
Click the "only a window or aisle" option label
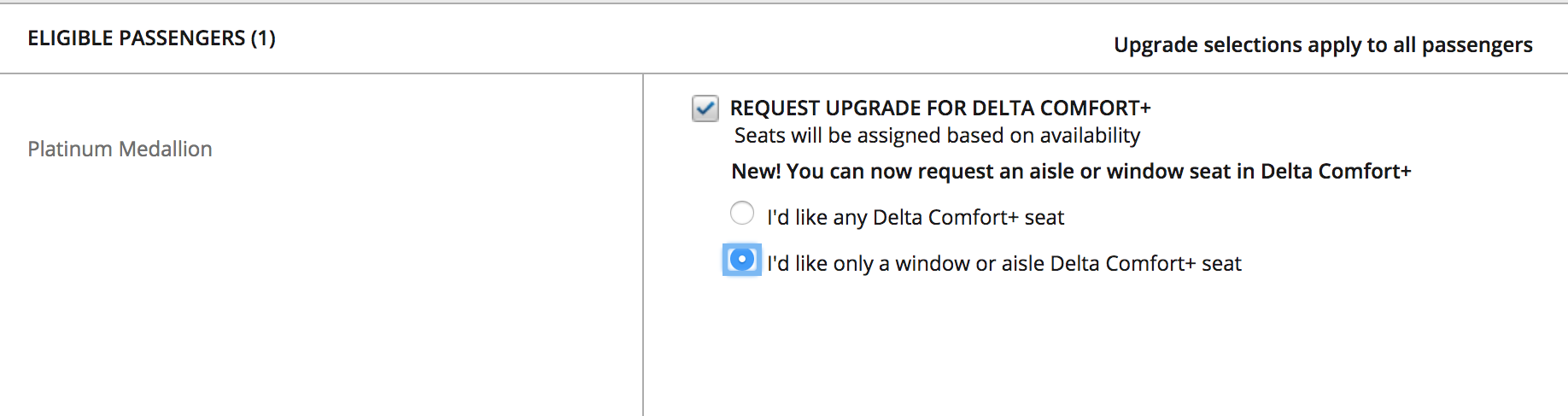coord(1003,264)
